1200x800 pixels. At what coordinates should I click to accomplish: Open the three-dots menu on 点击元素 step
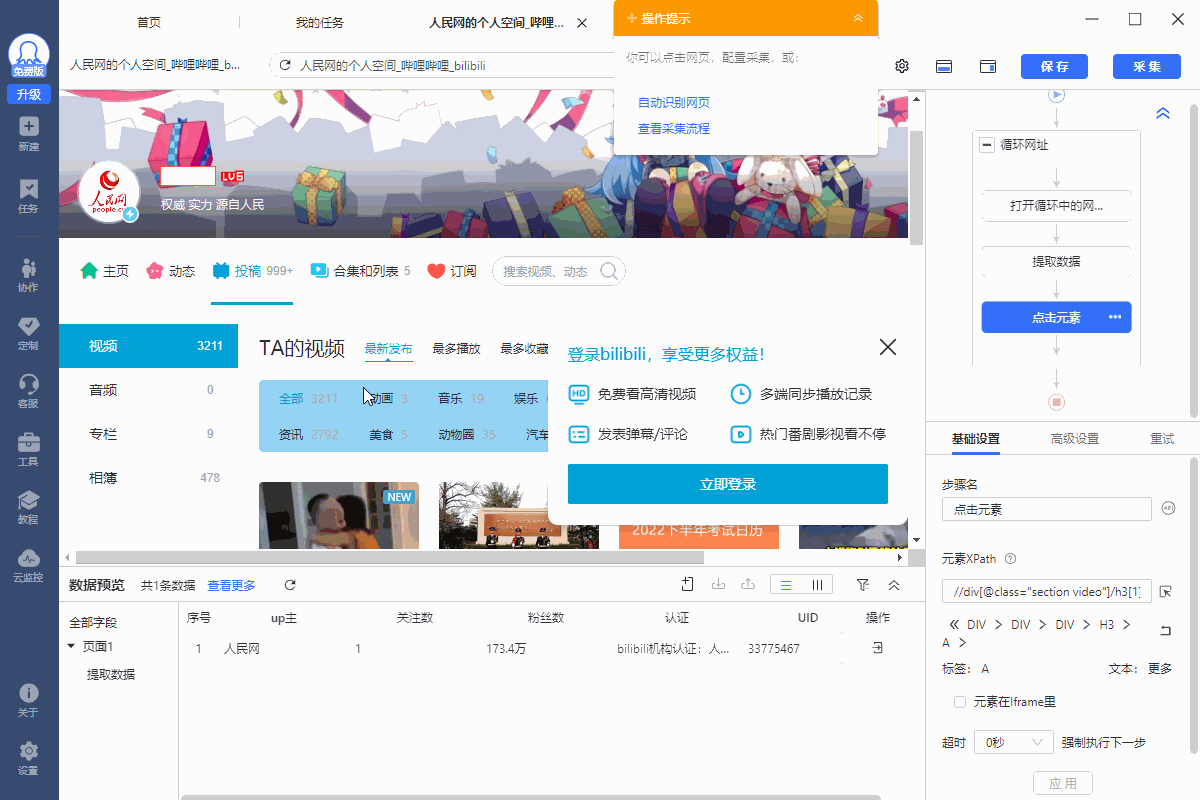1115,317
